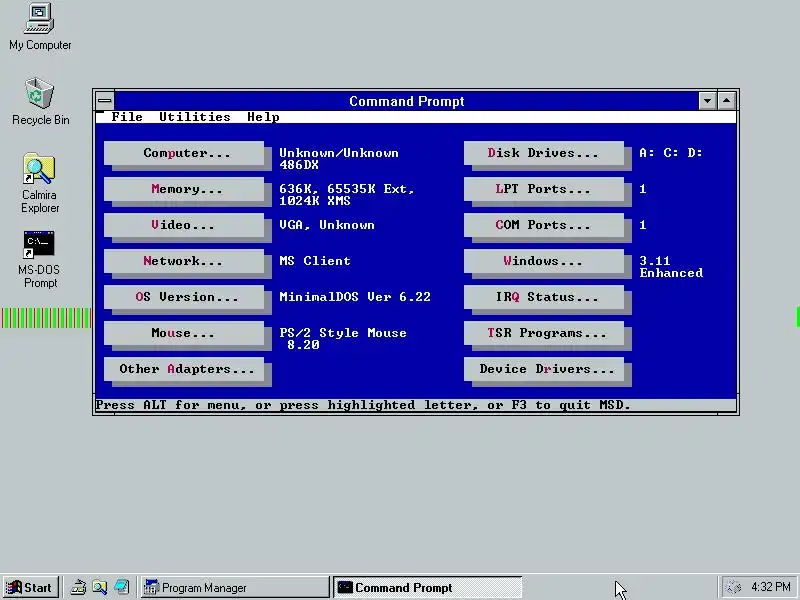Click the magnifier folder quick-launch icon
Viewport: 800px width, 600px height.
point(99,587)
